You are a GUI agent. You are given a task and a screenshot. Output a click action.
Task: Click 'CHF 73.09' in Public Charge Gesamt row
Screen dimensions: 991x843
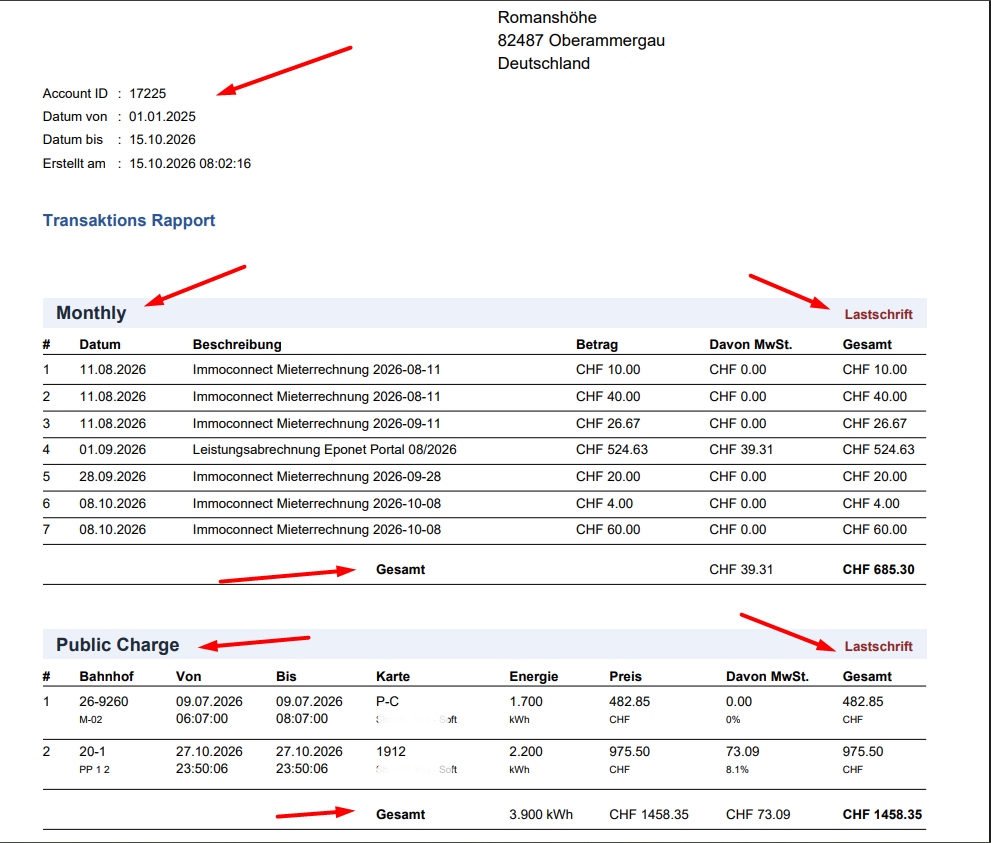pyautogui.click(x=758, y=815)
